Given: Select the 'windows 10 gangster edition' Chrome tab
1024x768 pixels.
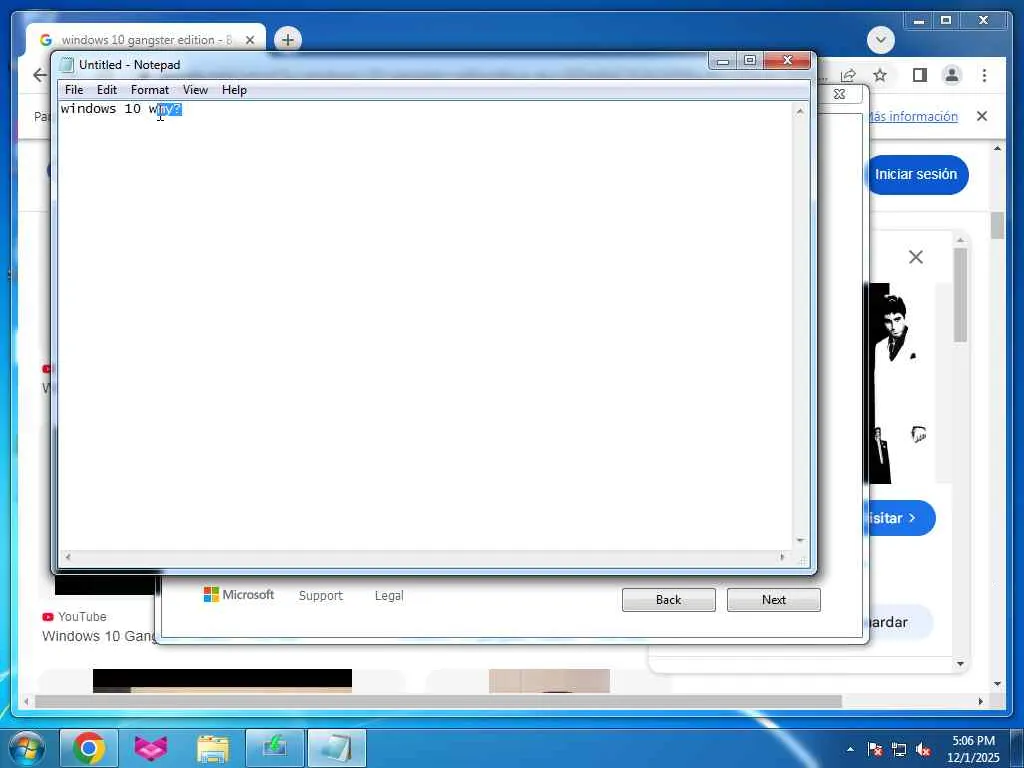Looking at the screenshot, I should [x=145, y=40].
